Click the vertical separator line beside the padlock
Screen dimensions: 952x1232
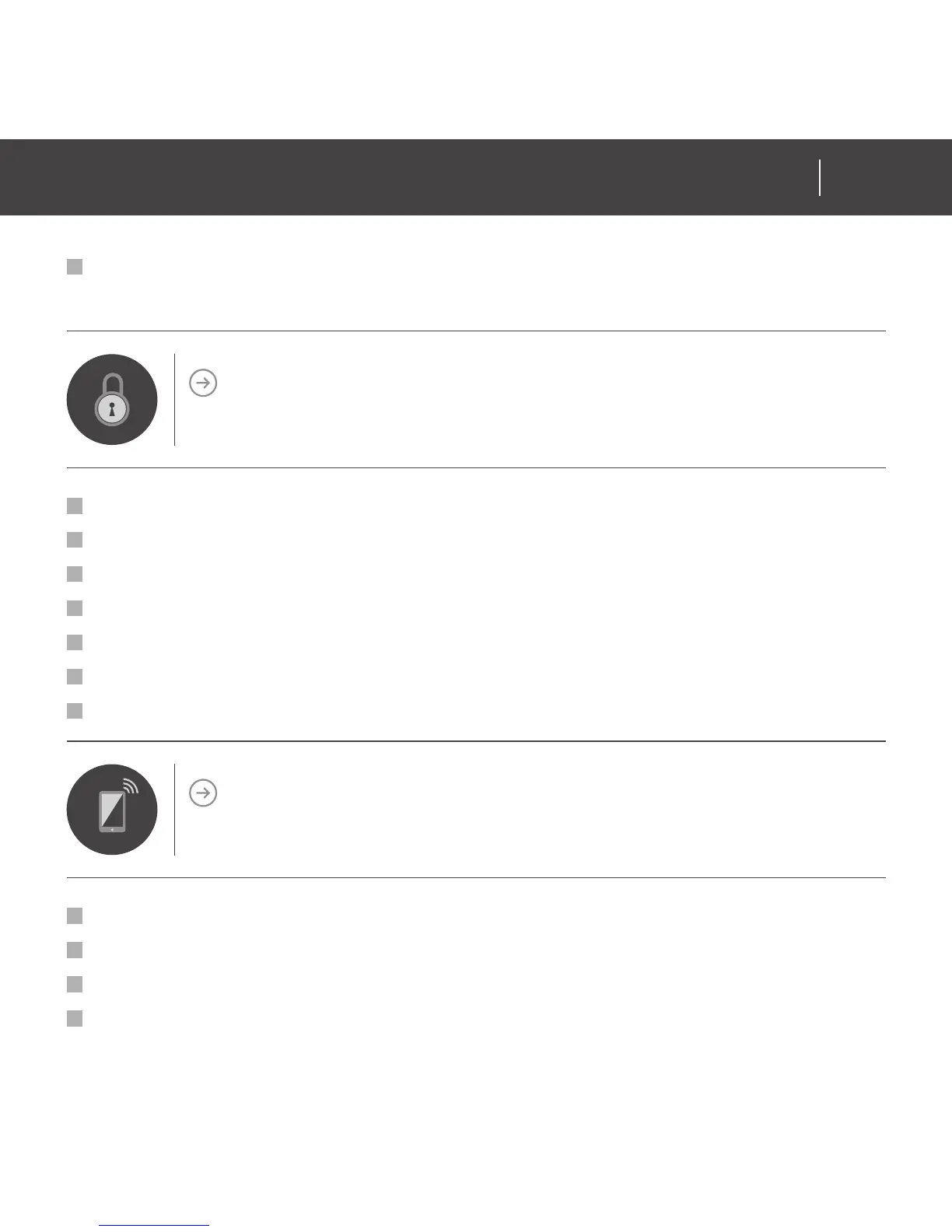pos(174,400)
